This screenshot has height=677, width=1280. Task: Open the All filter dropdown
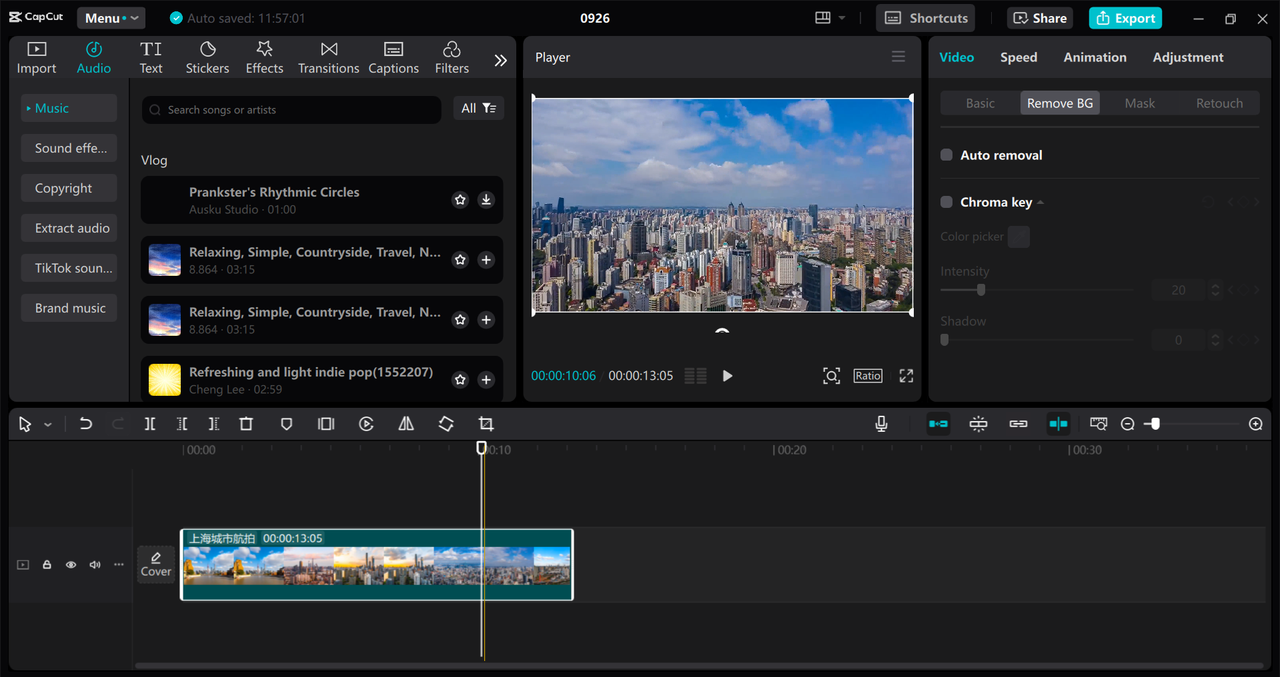(479, 108)
